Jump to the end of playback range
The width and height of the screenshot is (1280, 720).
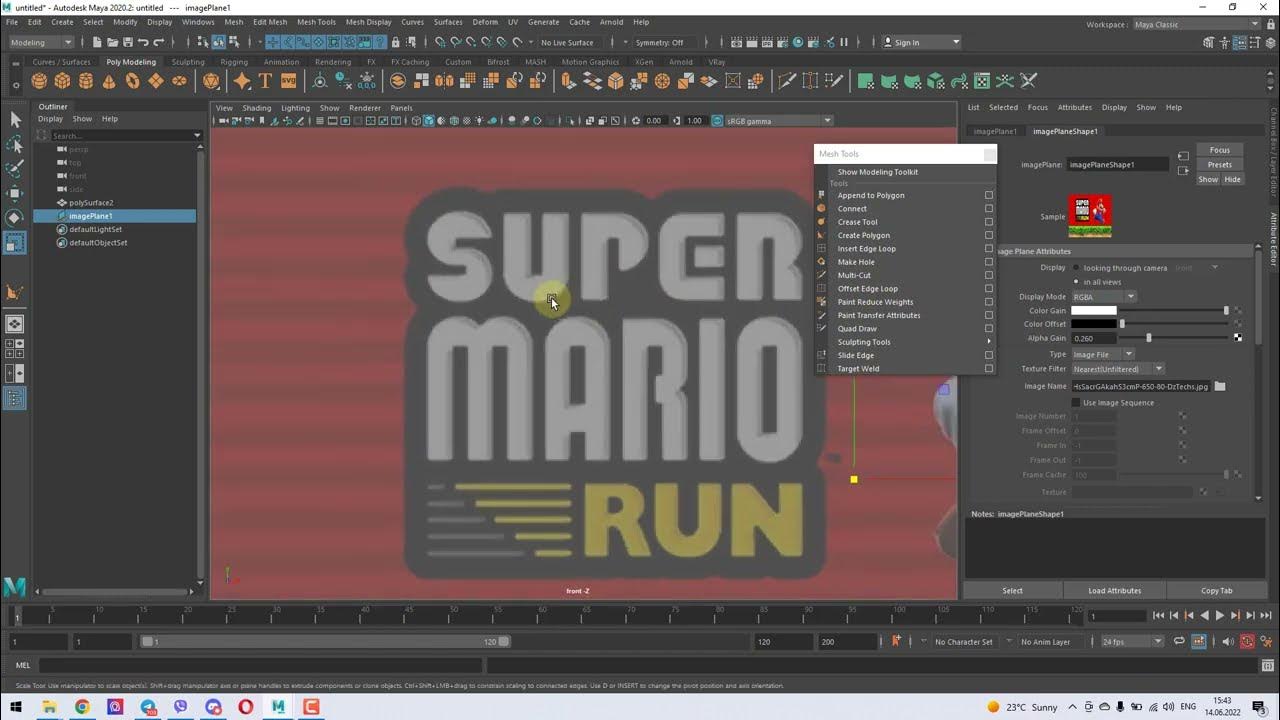[x=1265, y=616]
